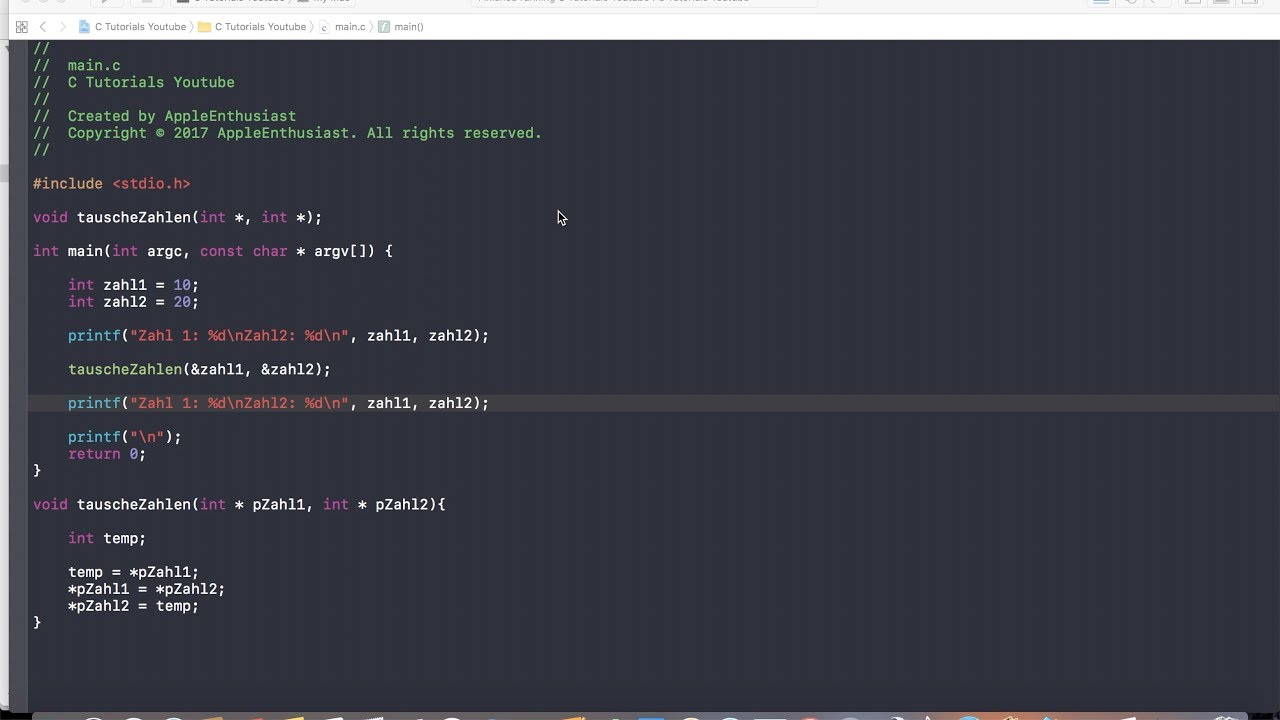Click the Copyright 2017 comment line
This screenshot has height=720, width=1280.
pyautogui.click(x=288, y=133)
